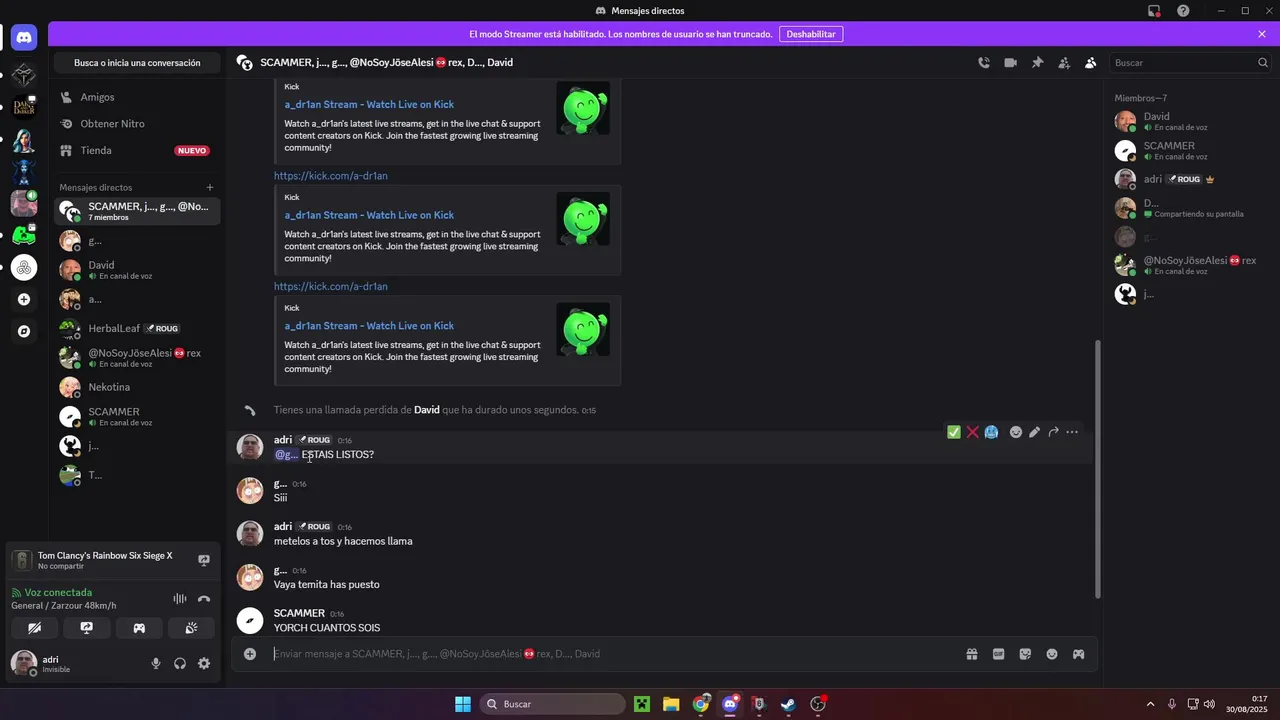View SCAMMER in member list
The image size is (1280, 720).
point(1186,150)
